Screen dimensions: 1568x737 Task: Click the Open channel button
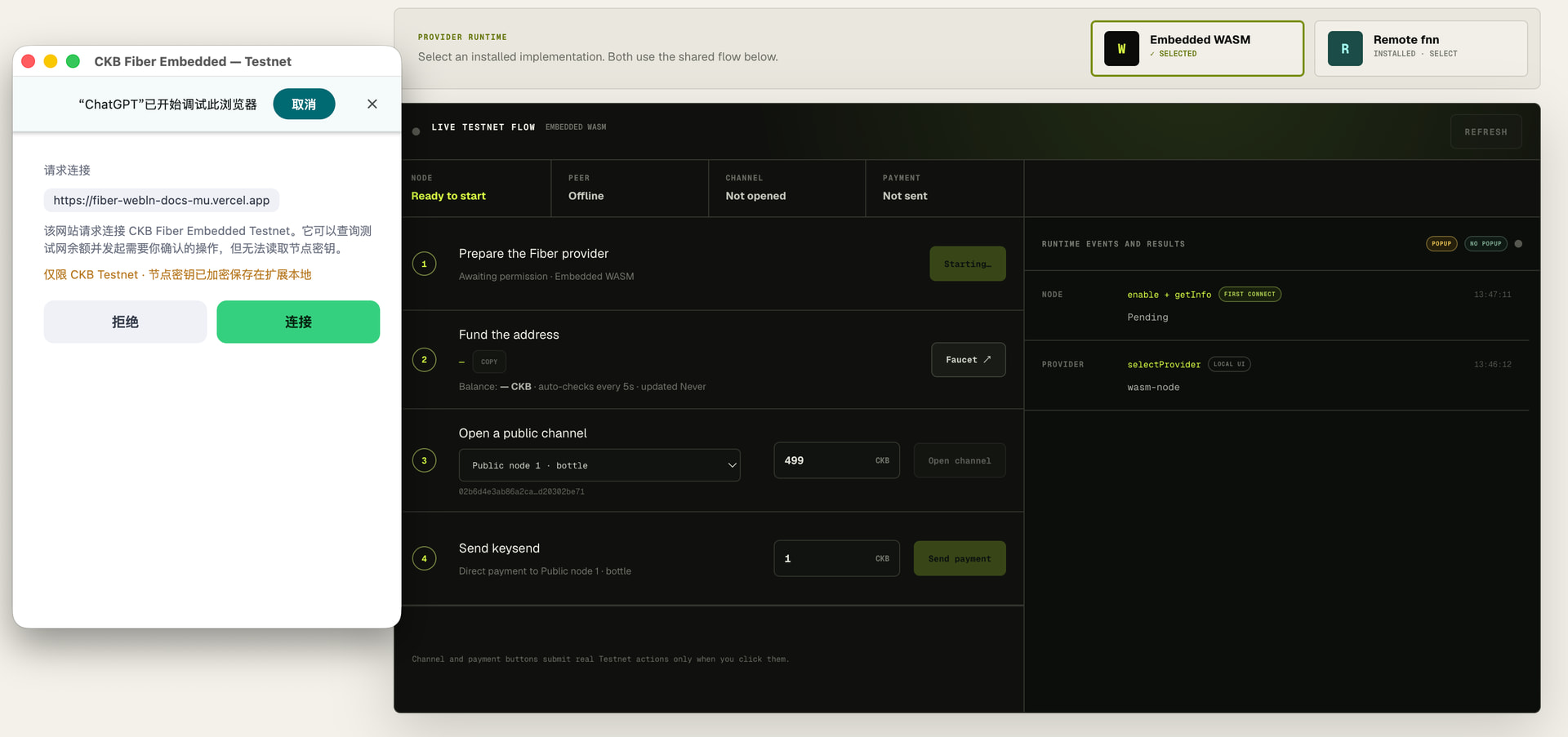(x=960, y=460)
